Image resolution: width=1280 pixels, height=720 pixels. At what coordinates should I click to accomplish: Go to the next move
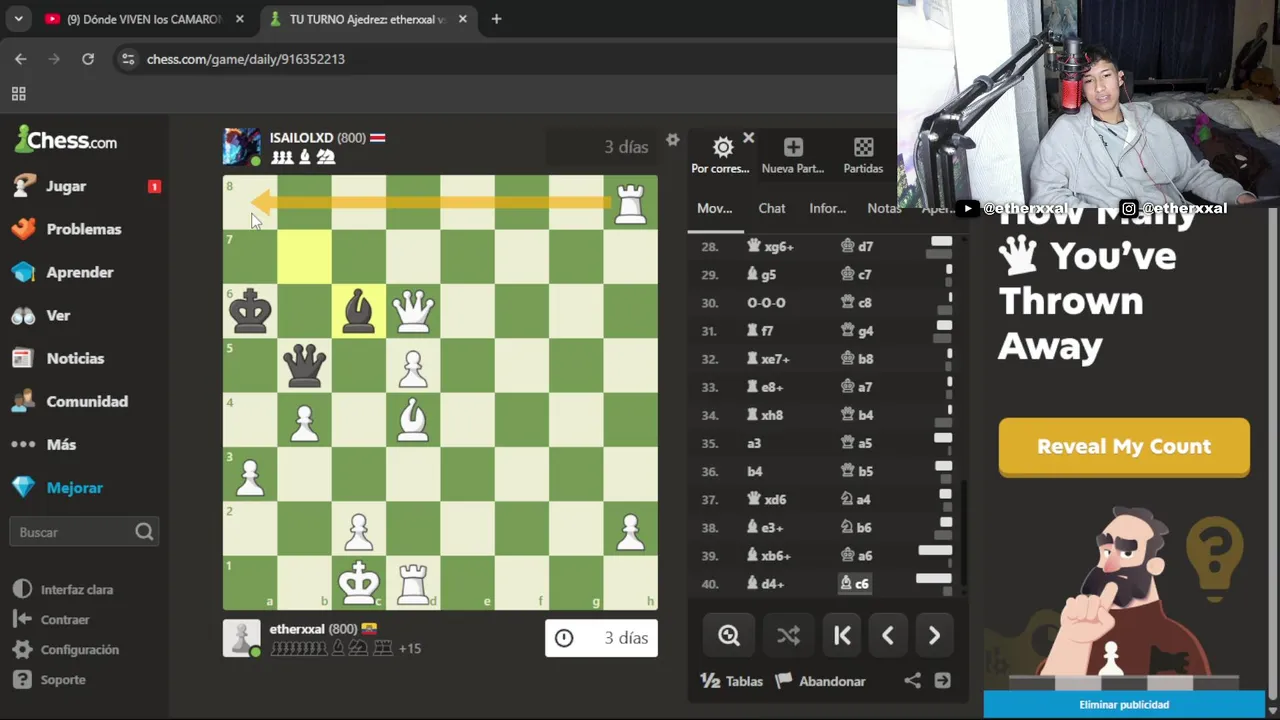pyautogui.click(x=934, y=636)
